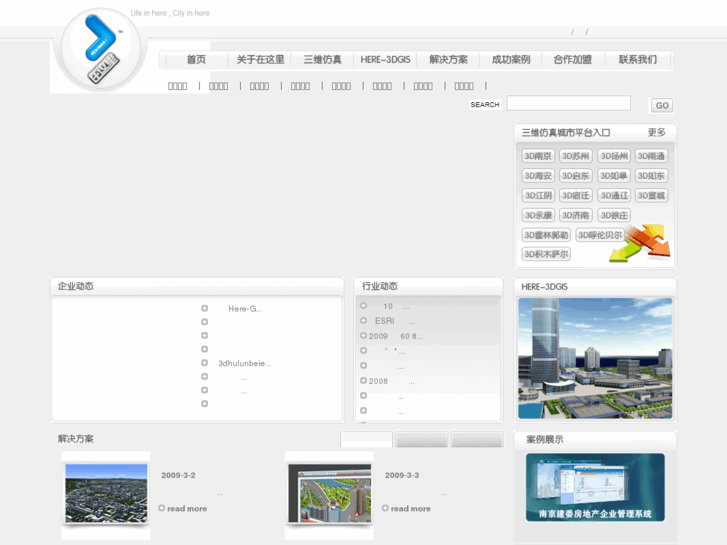The image size is (727, 545).
Task: Open the 联系我们 contact menu item
Action: (x=638, y=60)
